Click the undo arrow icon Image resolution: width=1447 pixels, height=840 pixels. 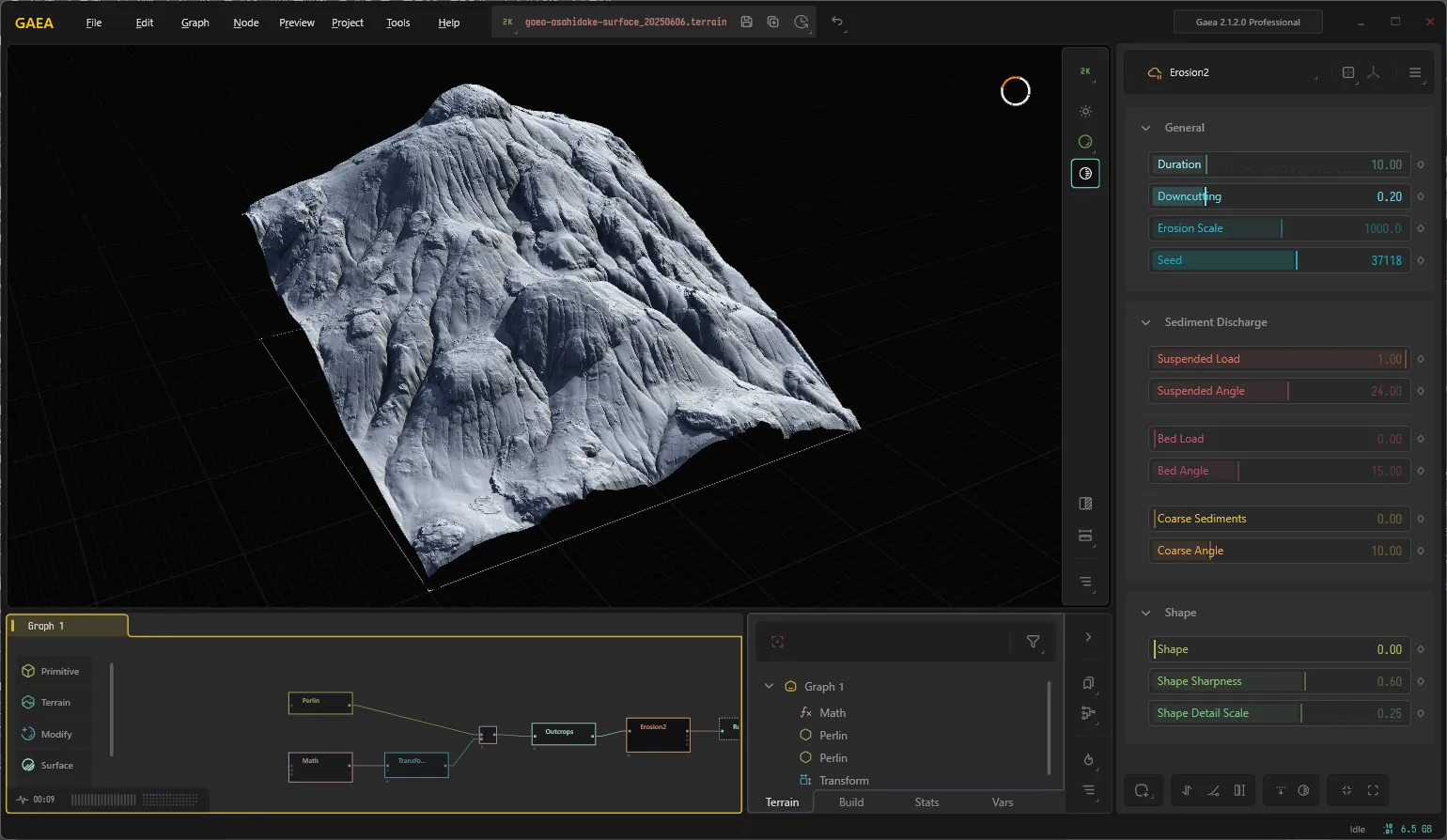click(x=837, y=22)
